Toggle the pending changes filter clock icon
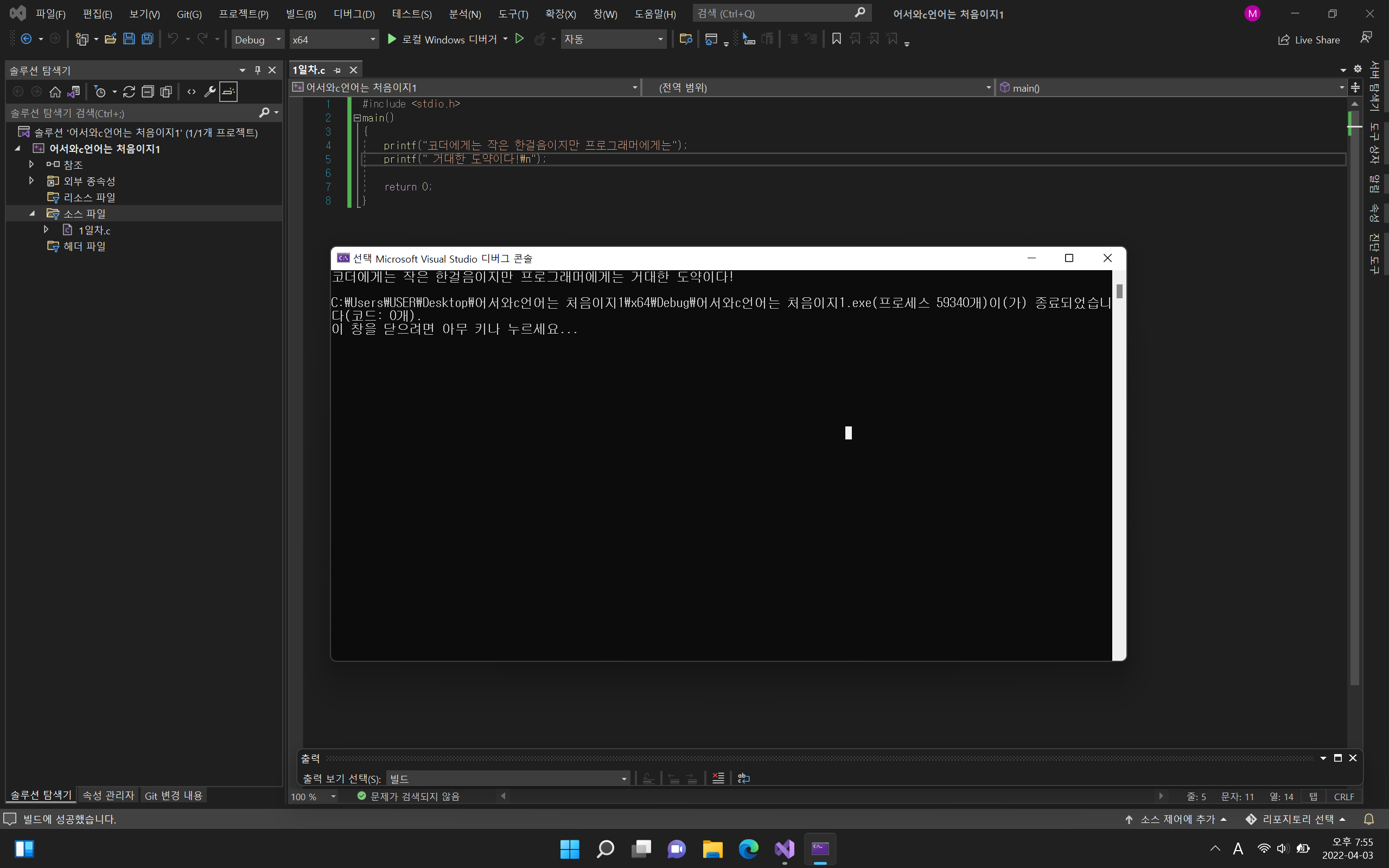 tap(100, 92)
